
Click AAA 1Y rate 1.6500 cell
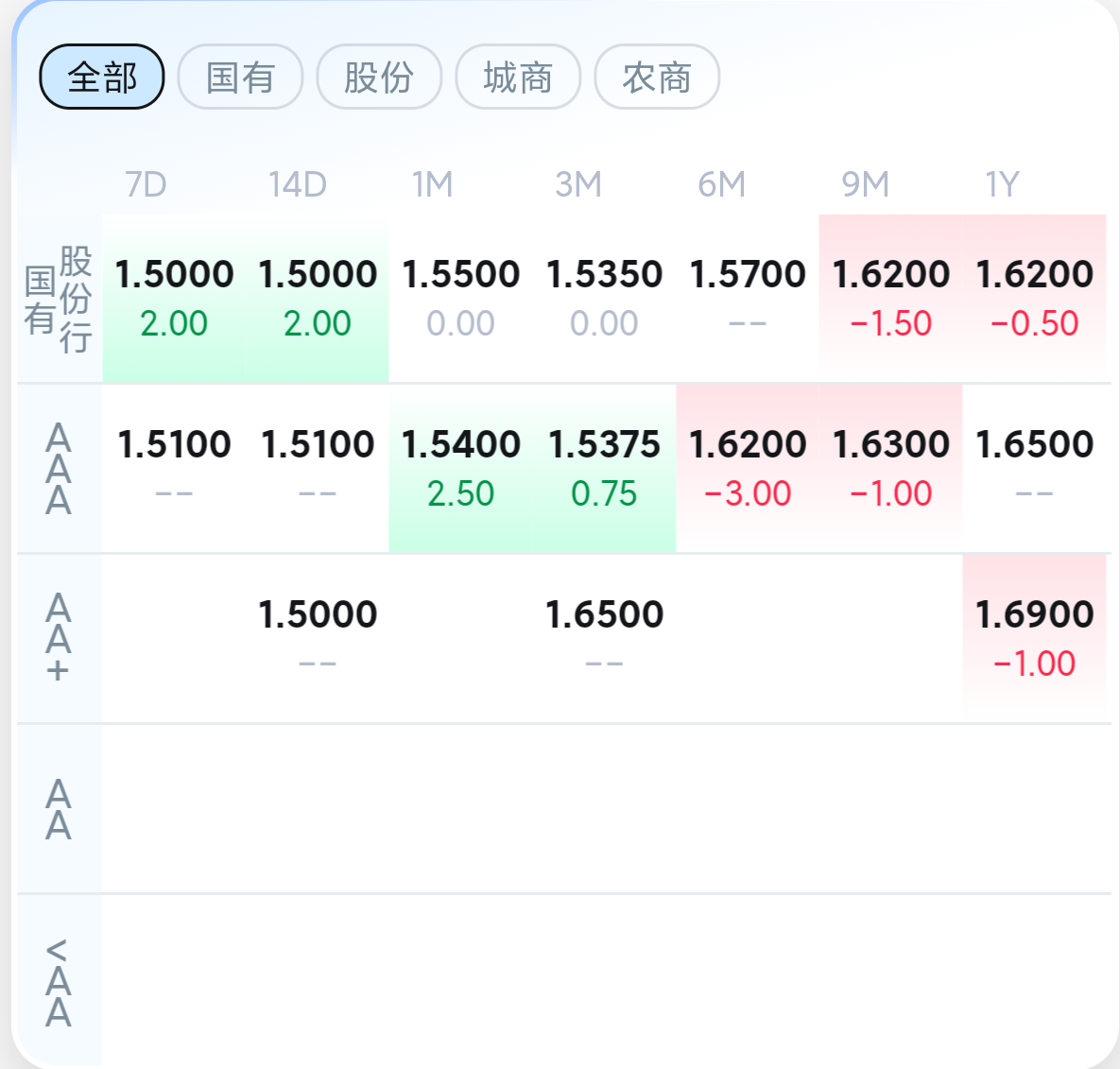(x=1034, y=469)
